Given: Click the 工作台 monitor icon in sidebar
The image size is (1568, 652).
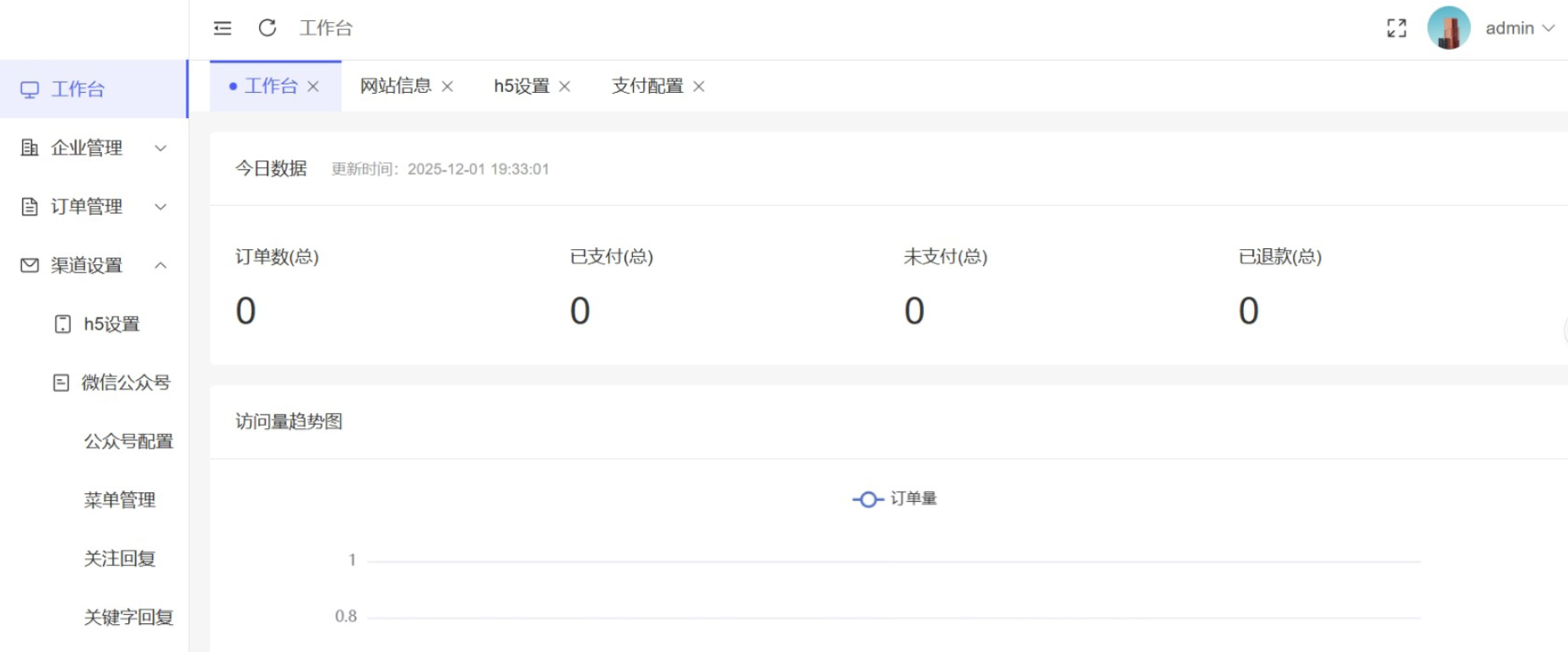Looking at the screenshot, I should [30, 90].
